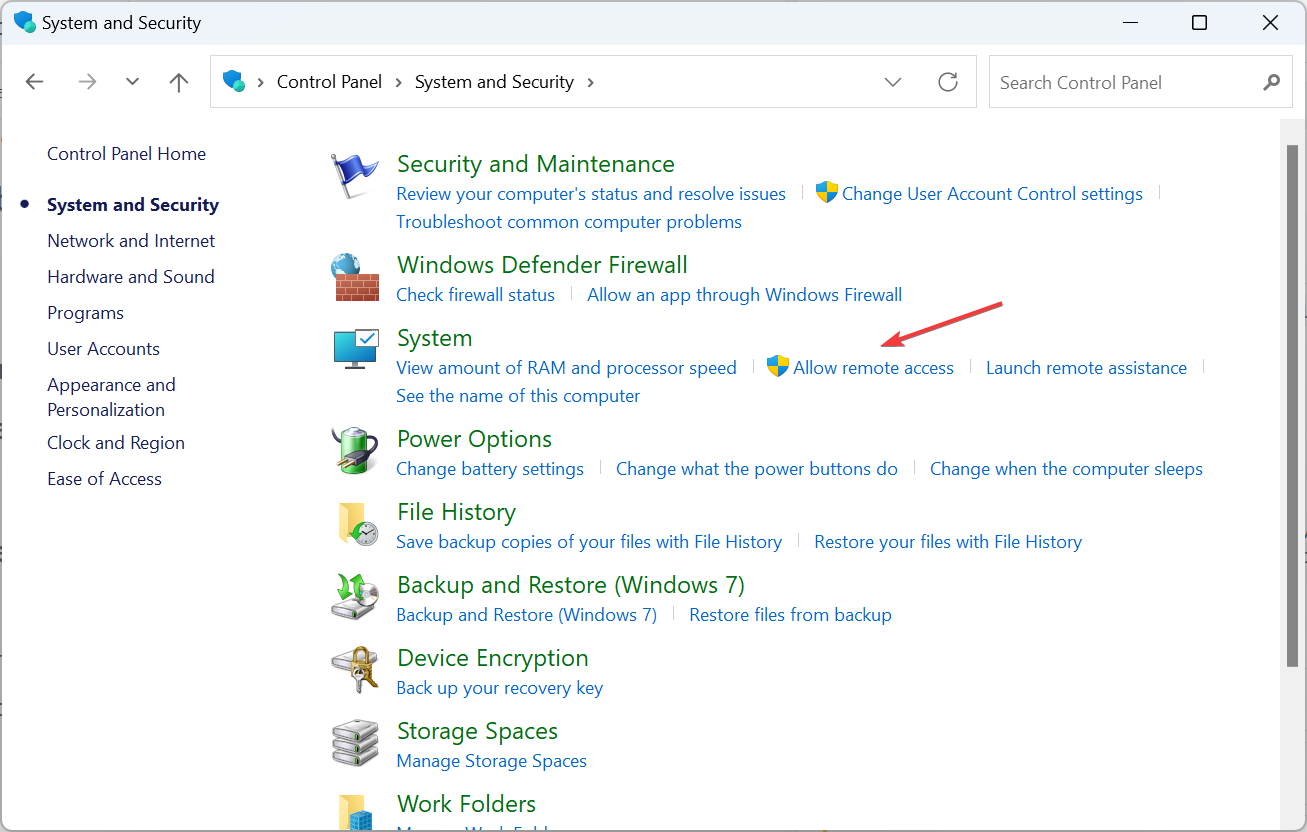Click the Security and Maintenance flag icon
The image size is (1307, 832).
355,177
